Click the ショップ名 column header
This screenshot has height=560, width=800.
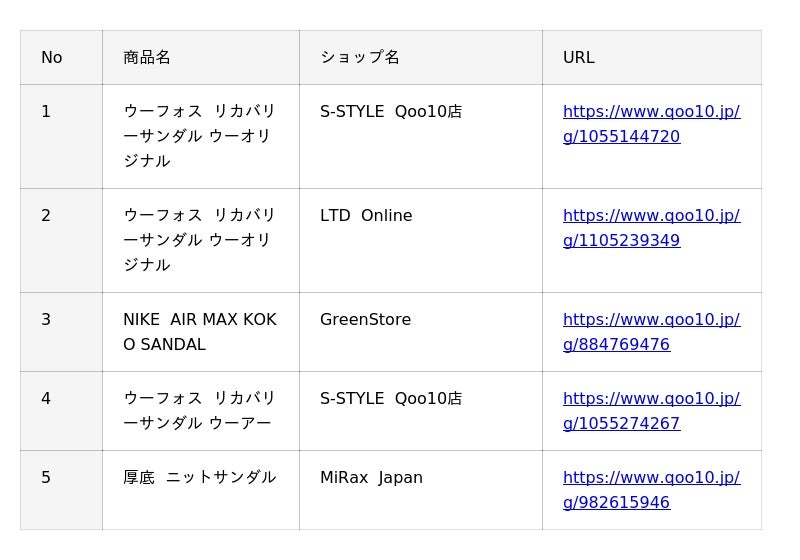click(421, 58)
